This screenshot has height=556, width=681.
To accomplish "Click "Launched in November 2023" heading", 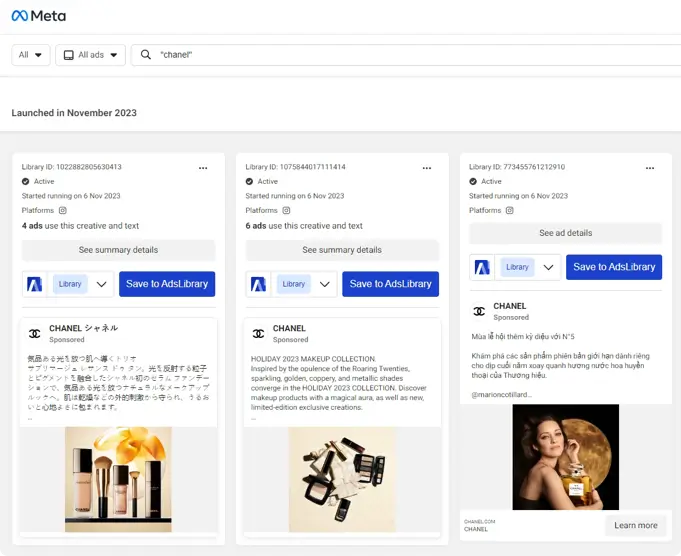I will coord(74,113).
